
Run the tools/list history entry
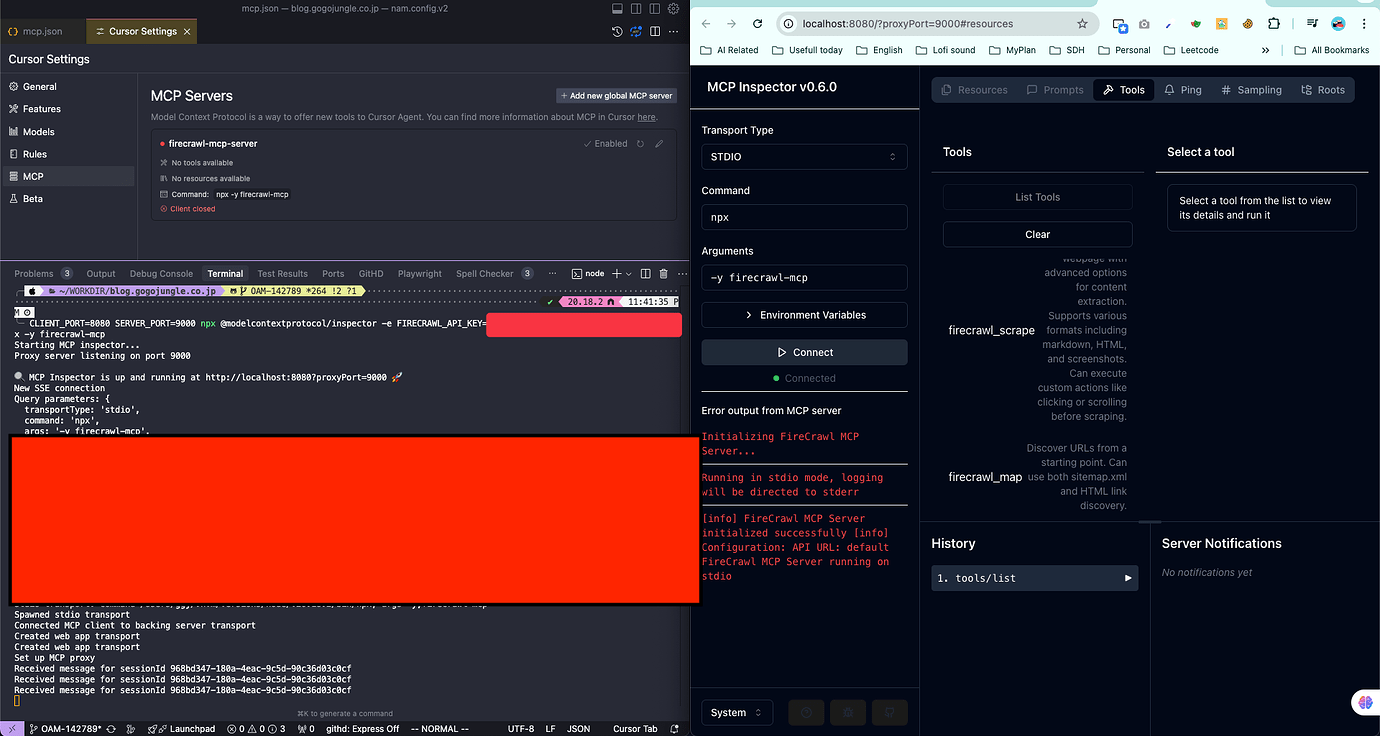[1034, 578]
